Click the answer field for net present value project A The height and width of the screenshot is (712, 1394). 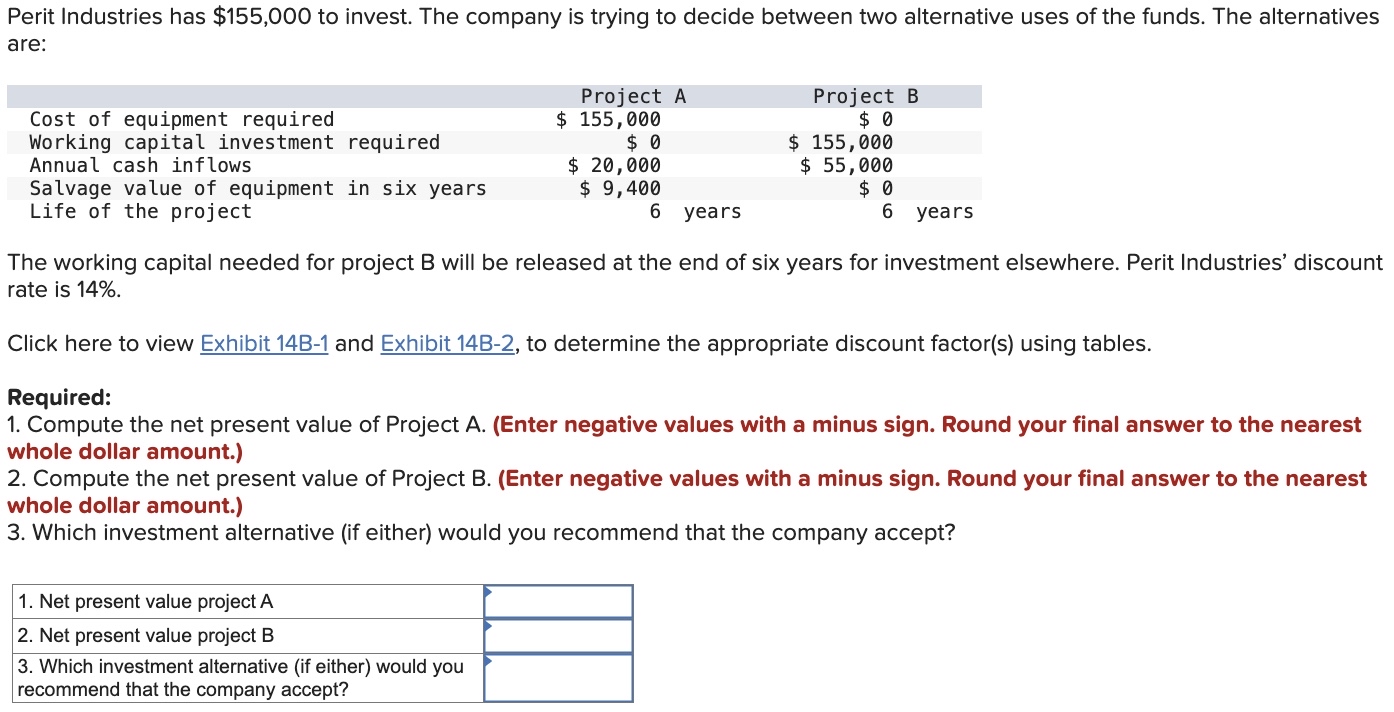560,601
